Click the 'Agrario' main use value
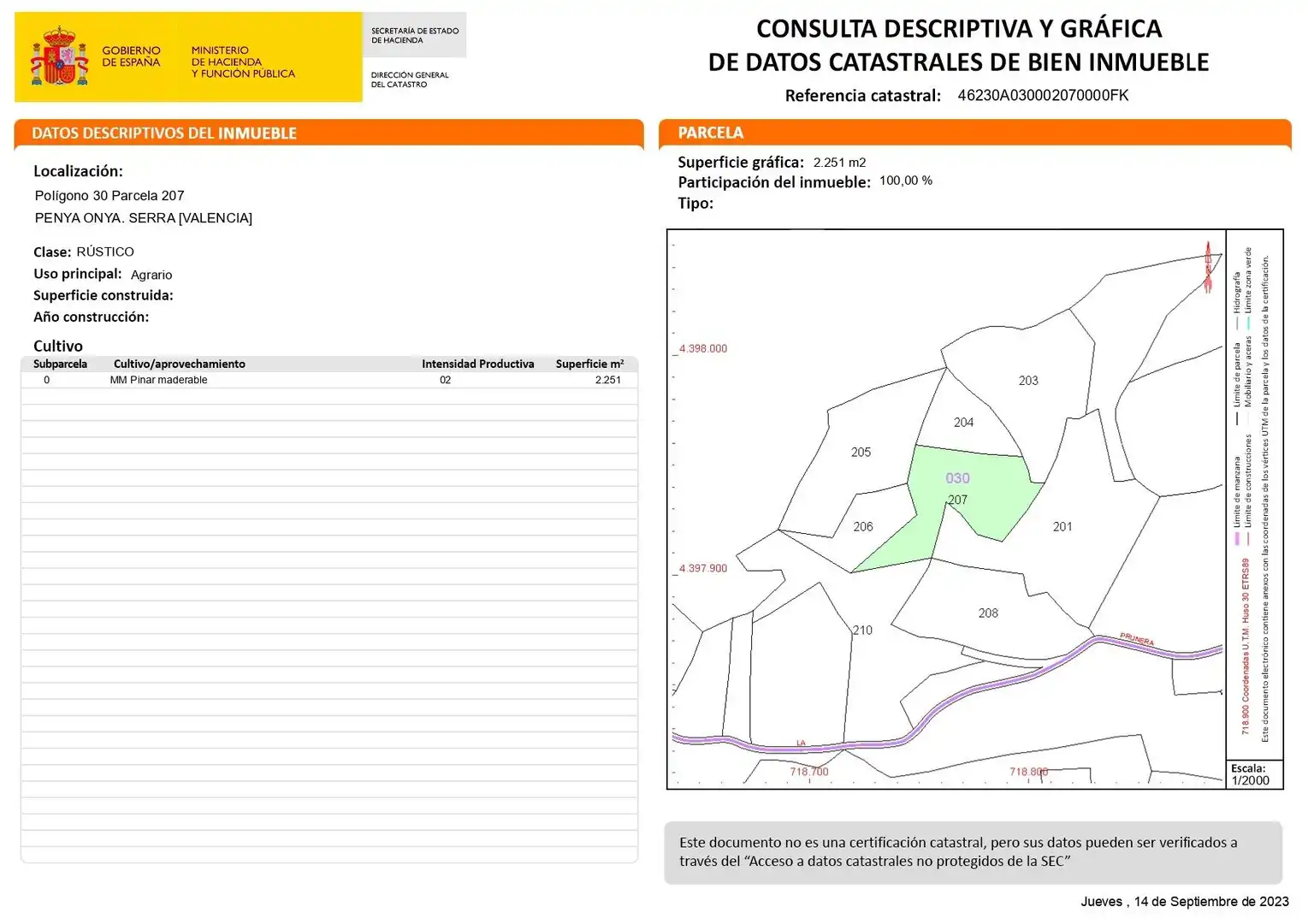The width and height of the screenshot is (1308, 924). point(151,275)
